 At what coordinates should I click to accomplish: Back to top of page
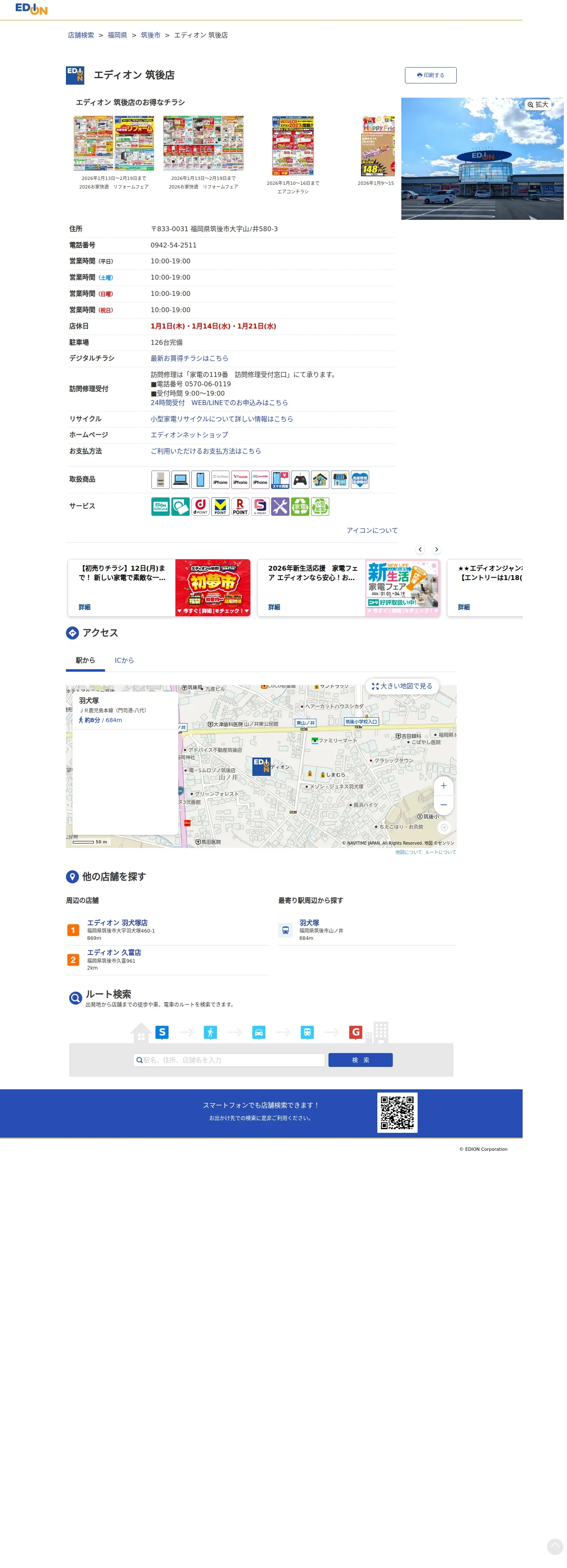click(x=555, y=1547)
